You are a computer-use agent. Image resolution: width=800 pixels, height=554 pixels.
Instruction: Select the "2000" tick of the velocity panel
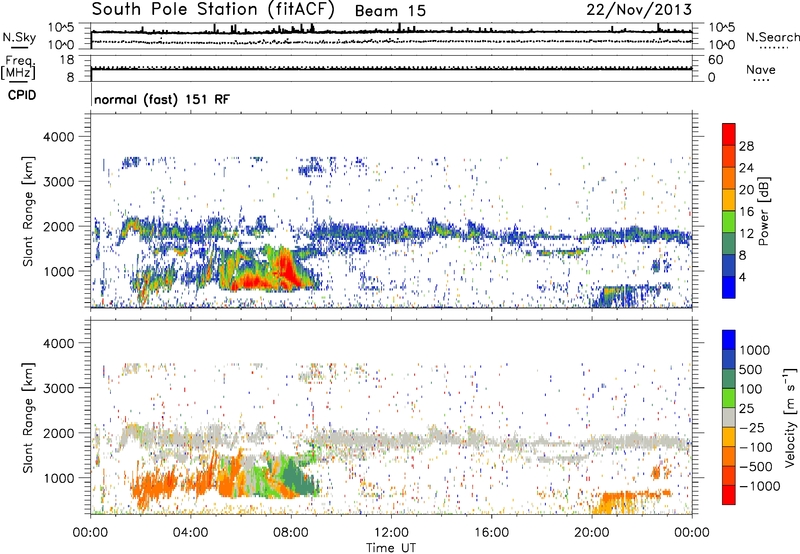58,434
